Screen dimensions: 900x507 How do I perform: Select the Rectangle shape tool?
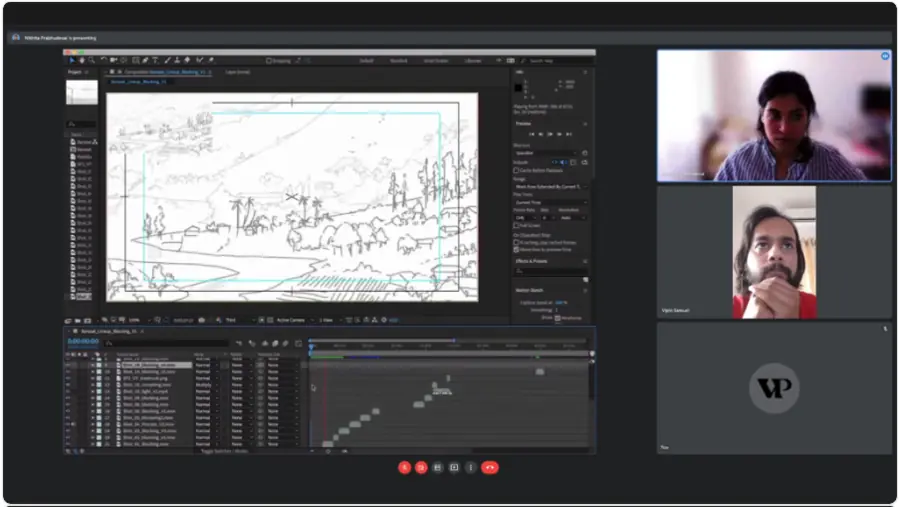tap(136, 60)
